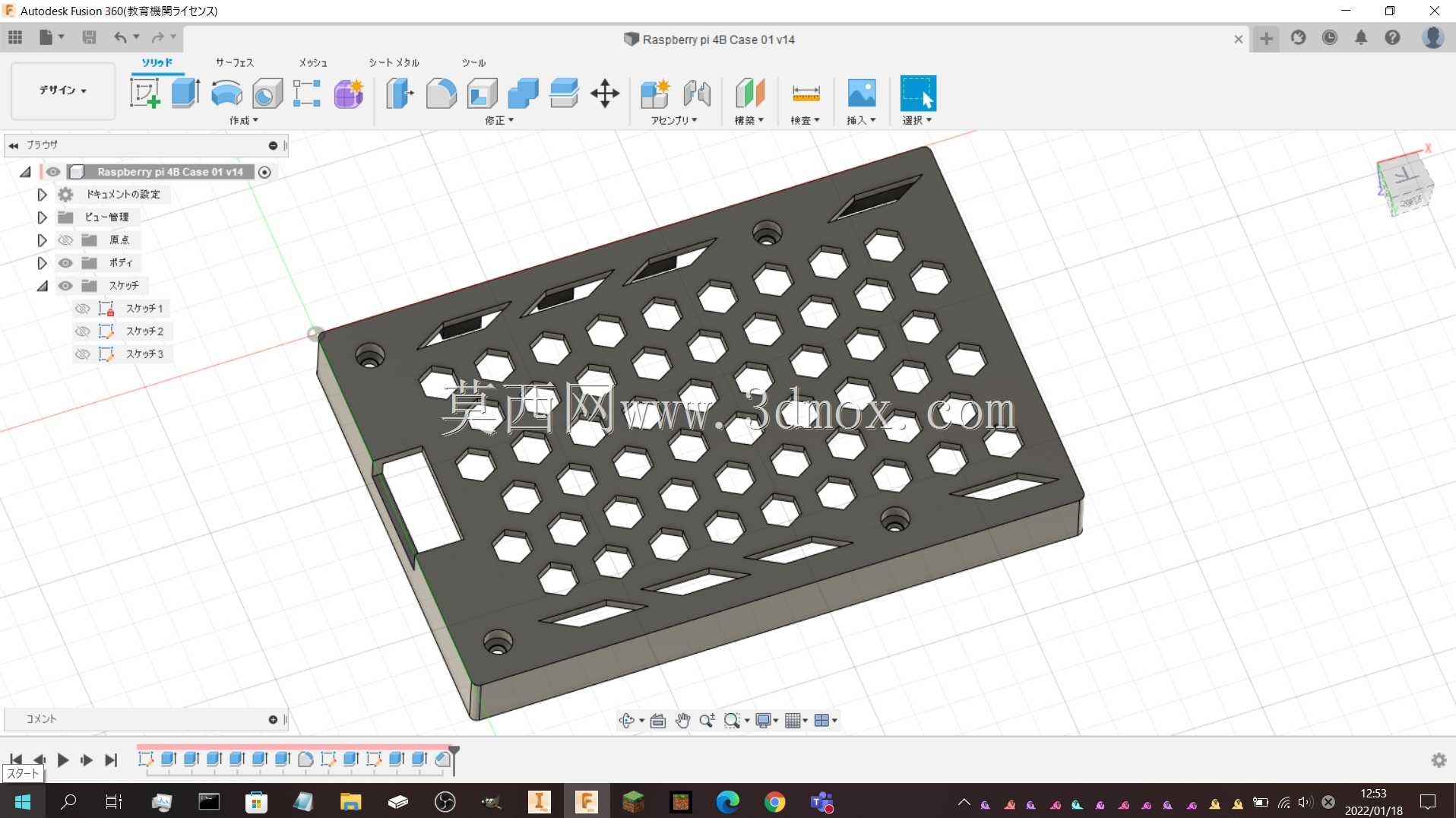Click the Zoom icon in navigation bar
Viewport: 1456px width, 818px height.
tap(707, 721)
